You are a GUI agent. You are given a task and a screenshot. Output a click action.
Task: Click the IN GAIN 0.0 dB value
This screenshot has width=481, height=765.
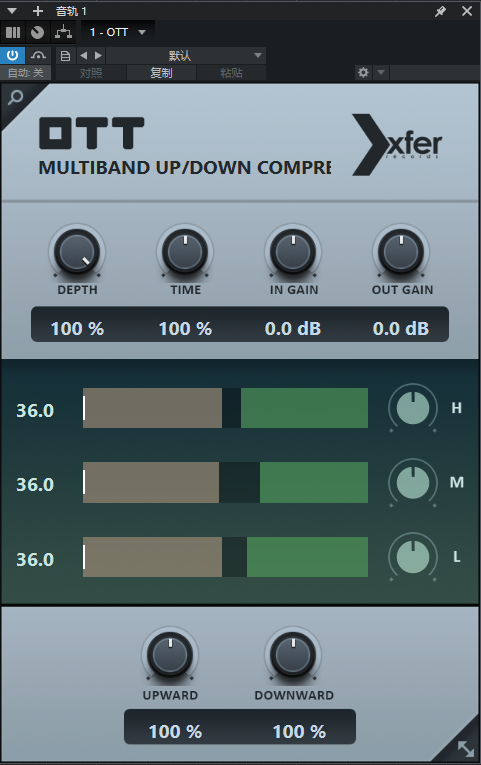(293, 328)
